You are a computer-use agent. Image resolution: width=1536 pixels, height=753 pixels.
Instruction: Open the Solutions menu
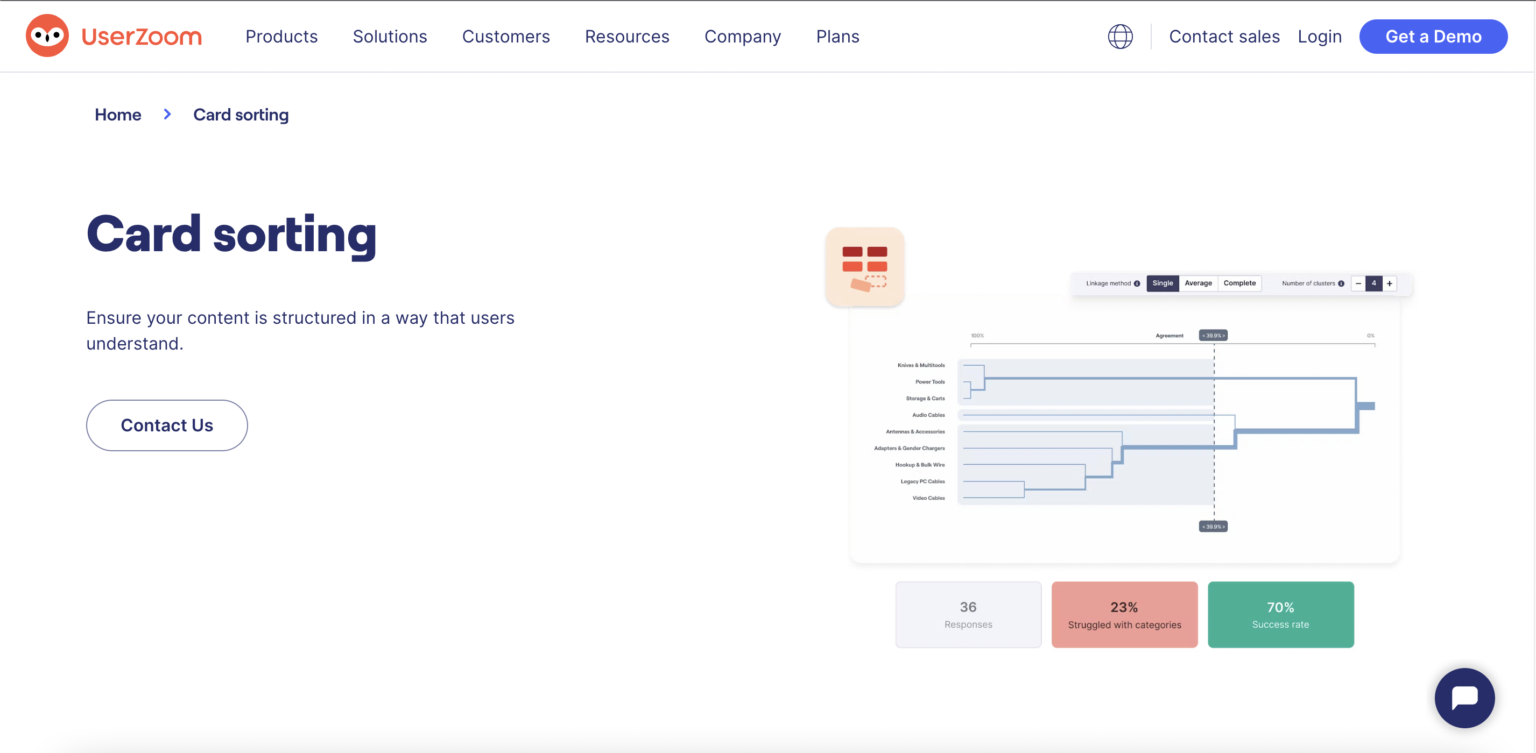point(389,36)
